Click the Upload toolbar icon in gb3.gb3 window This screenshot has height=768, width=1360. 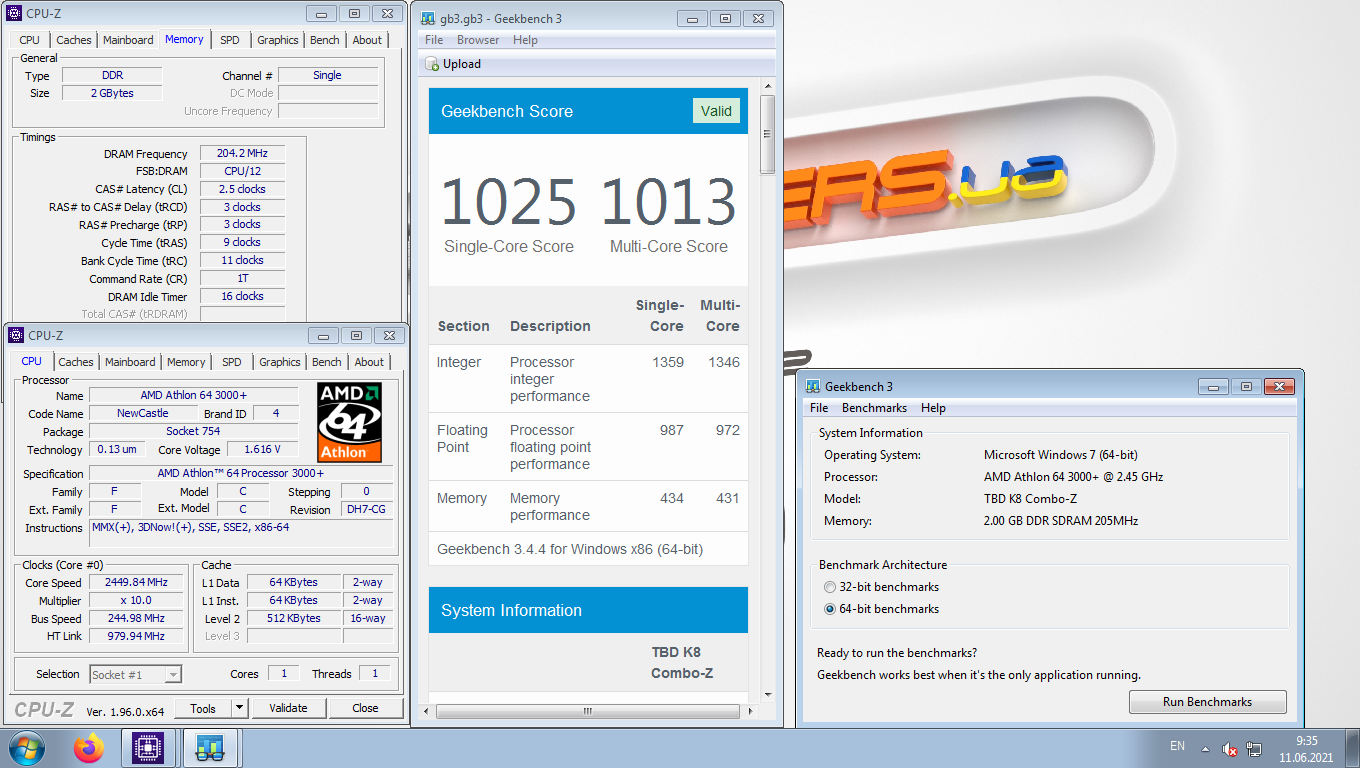pyautogui.click(x=432, y=64)
